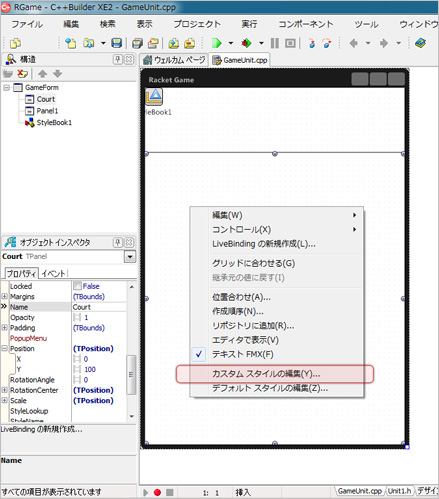The height and width of the screenshot is (499, 439).
Task: Toggle the Locked False checkbox
Action: pyautogui.click(x=77, y=286)
